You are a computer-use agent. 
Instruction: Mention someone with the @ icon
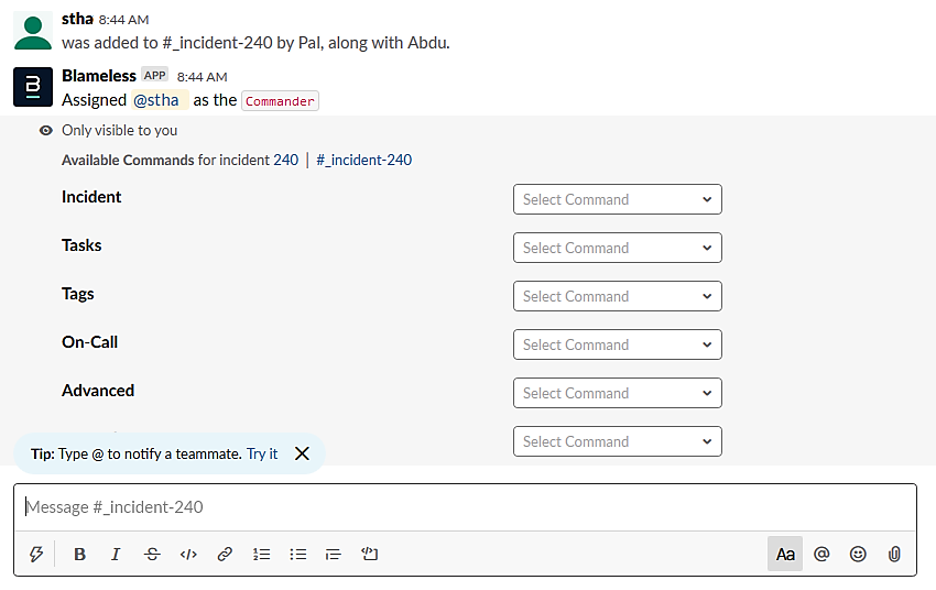(x=821, y=554)
